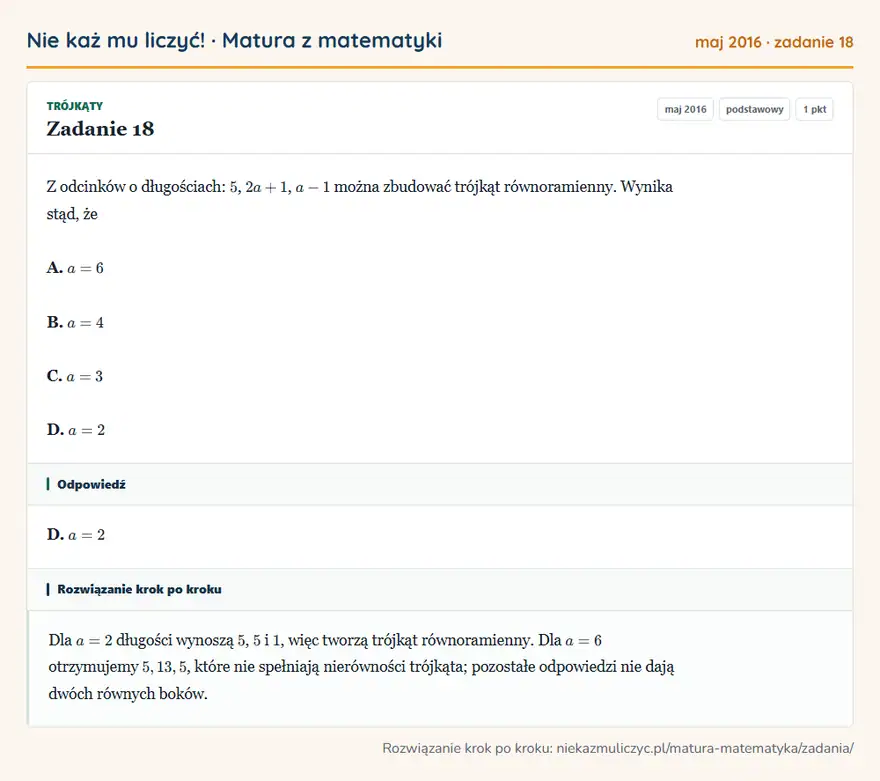Select answer C. a = 3
Viewport: 880px width, 781px height.
coord(75,376)
